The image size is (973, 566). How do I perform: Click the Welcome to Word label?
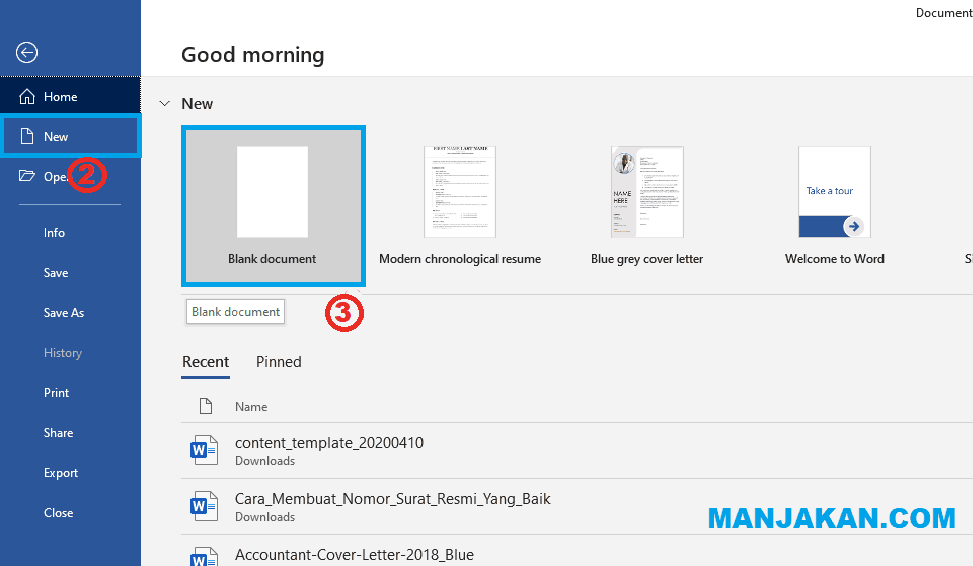[835, 259]
